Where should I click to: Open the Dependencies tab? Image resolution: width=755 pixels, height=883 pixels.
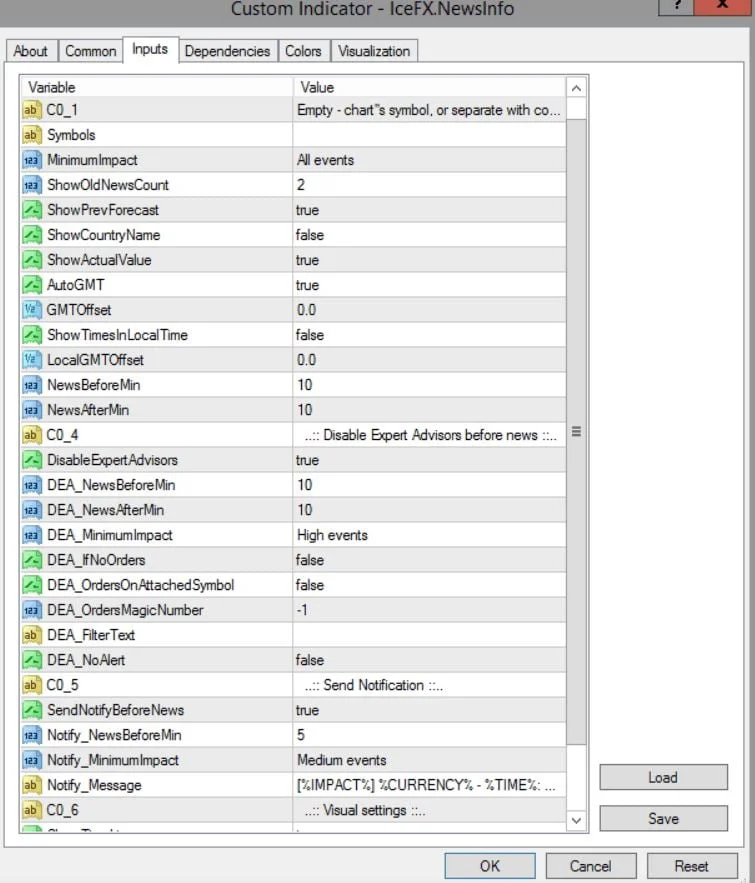[x=227, y=51]
